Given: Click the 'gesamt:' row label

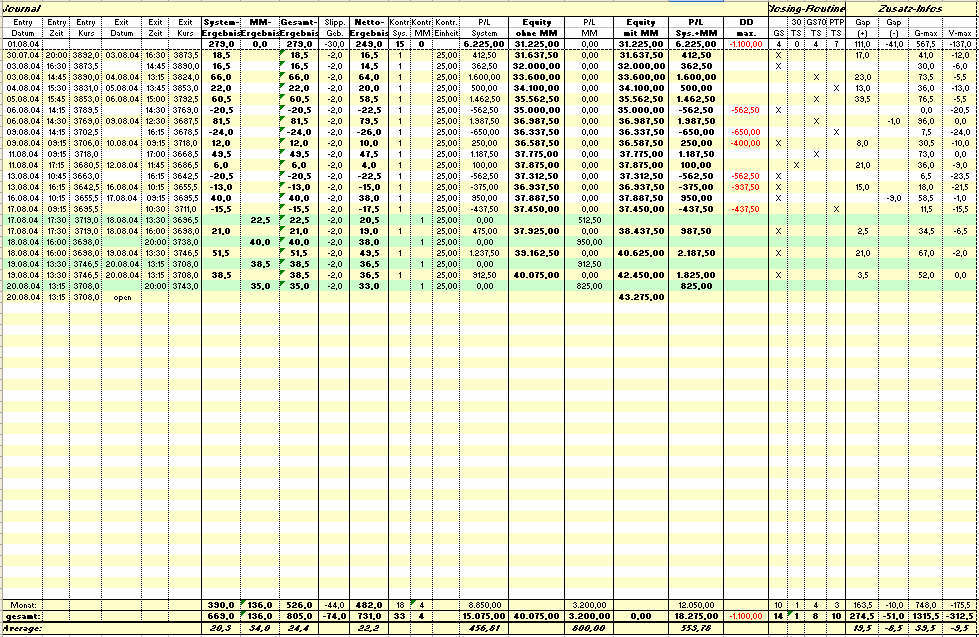Looking at the screenshot, I should 22,617.
